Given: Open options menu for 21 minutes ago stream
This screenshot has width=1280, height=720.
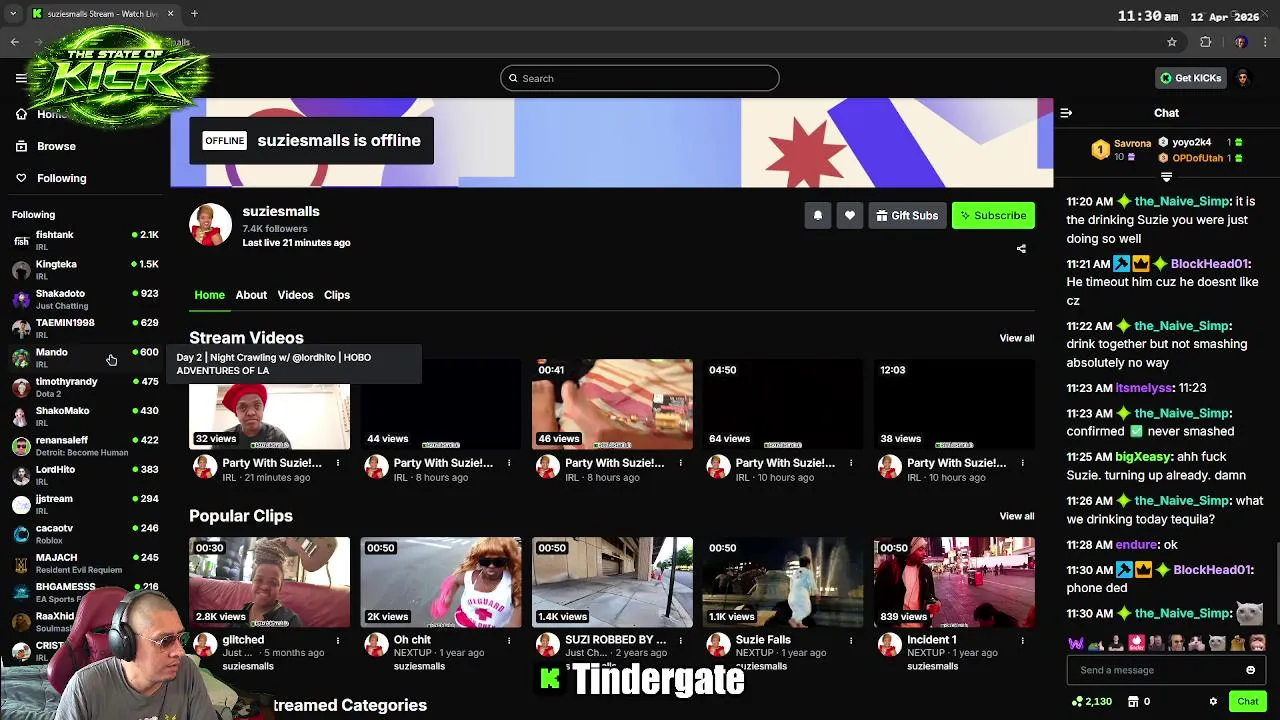Looking at the screenshot, I should (338, 463).
